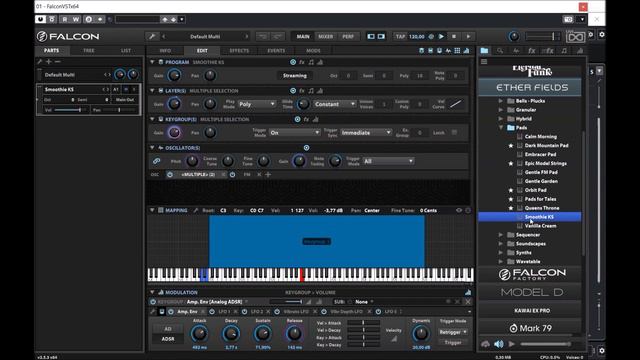Screen dimensions: 640x360
Task: Click the TAP tempo button
Action: coord(400,36)
